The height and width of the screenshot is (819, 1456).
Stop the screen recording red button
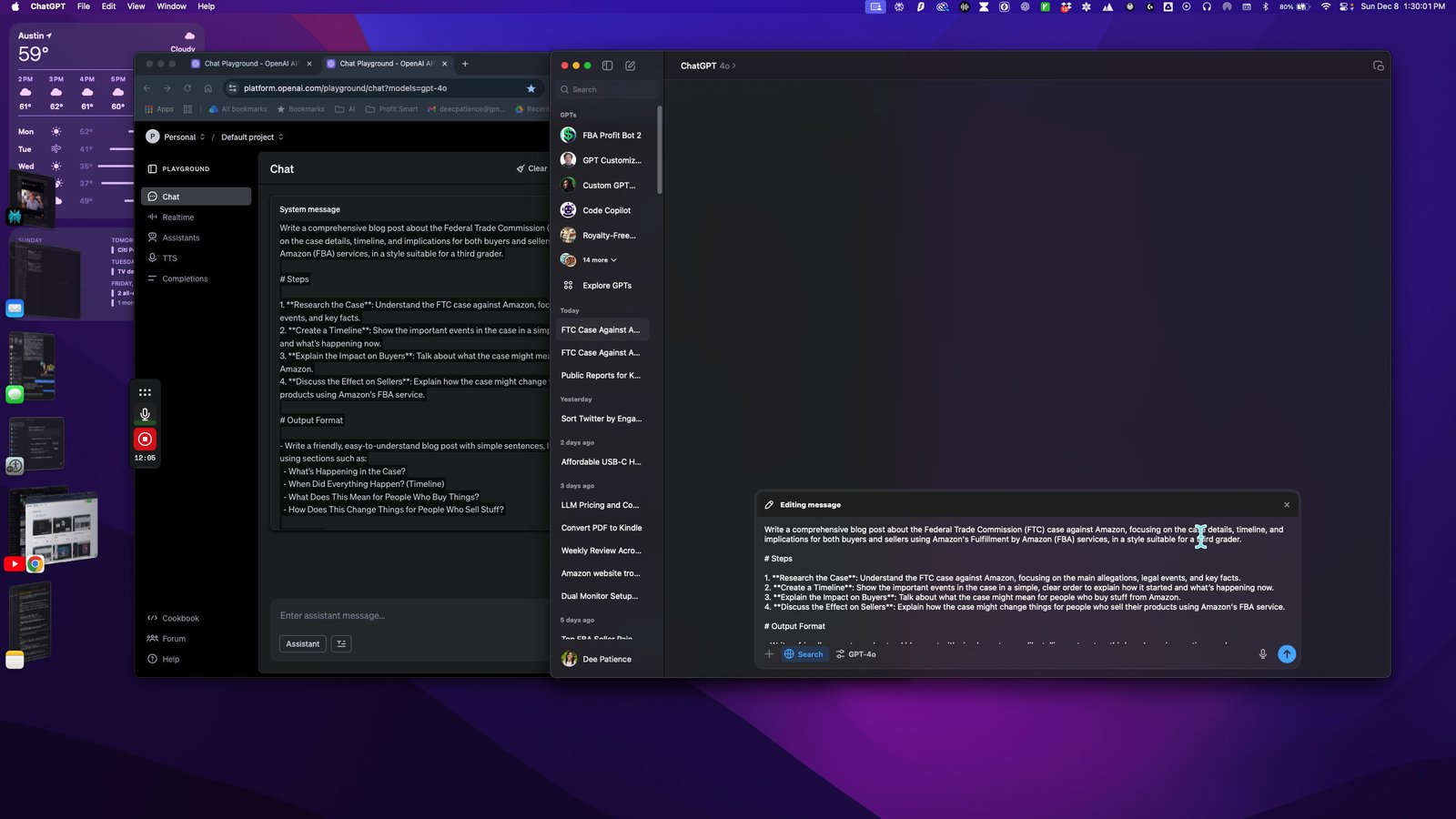tap(145, 440)
